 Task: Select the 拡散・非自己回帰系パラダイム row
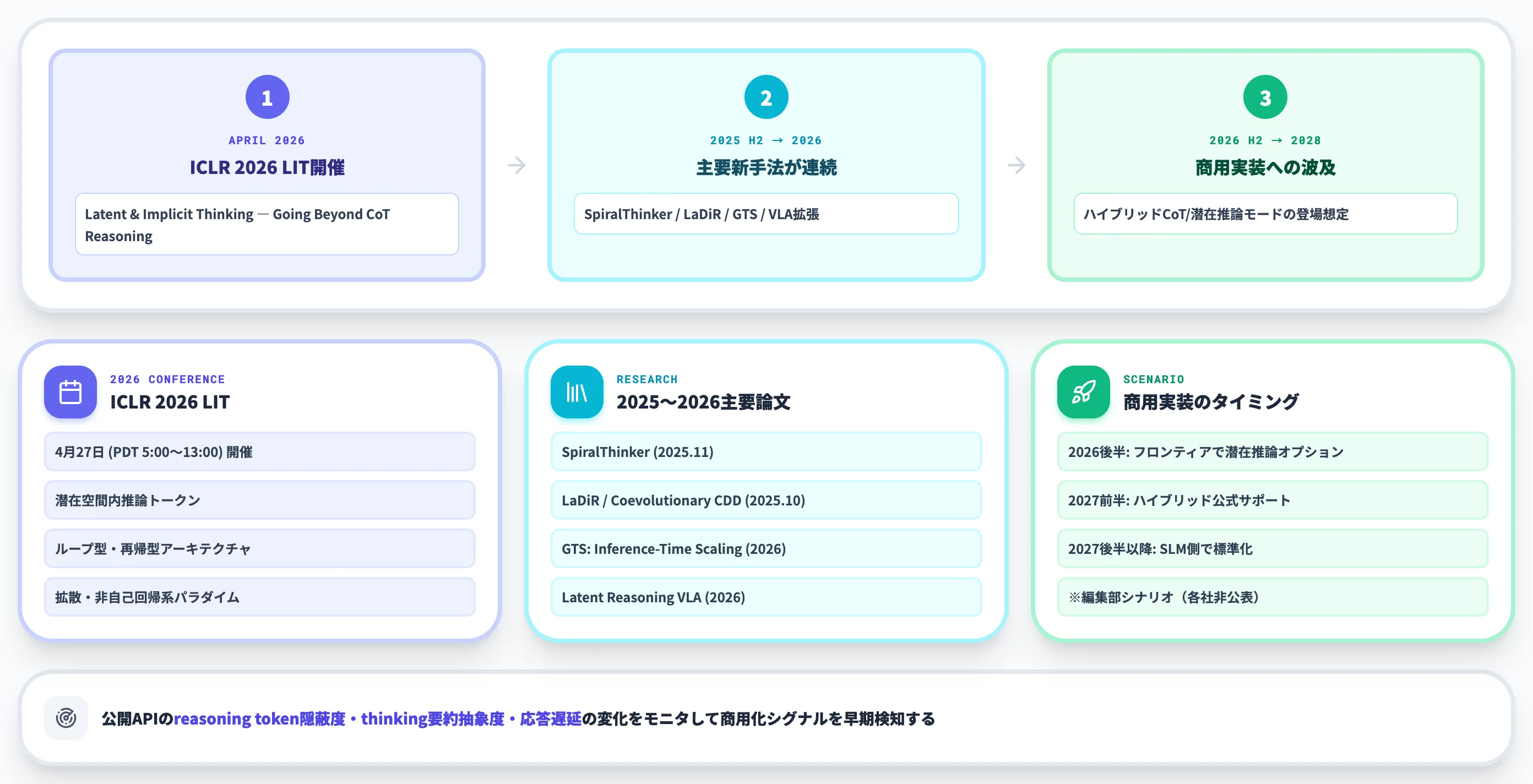(259, 597)
